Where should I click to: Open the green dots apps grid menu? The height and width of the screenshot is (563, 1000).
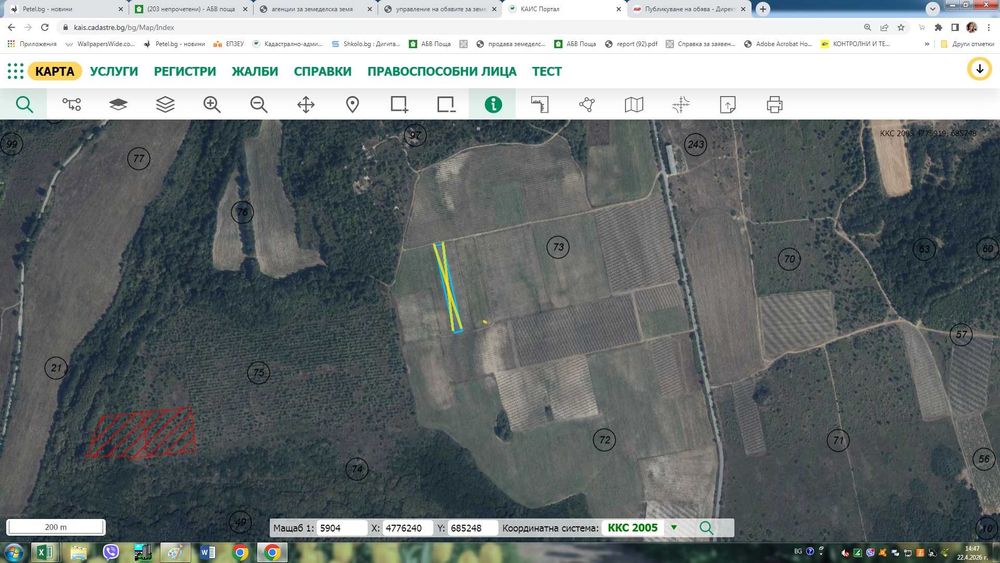click(x=15, y=71)
